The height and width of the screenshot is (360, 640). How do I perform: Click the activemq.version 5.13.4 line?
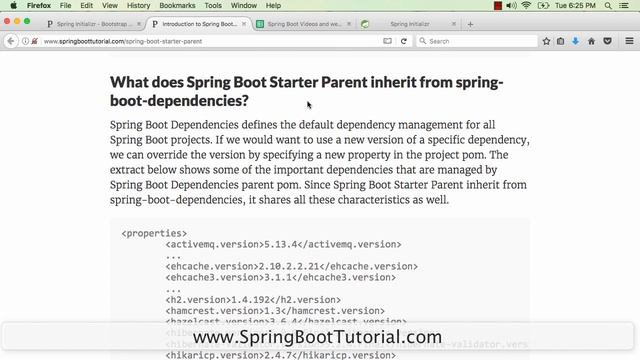point(283,244)
